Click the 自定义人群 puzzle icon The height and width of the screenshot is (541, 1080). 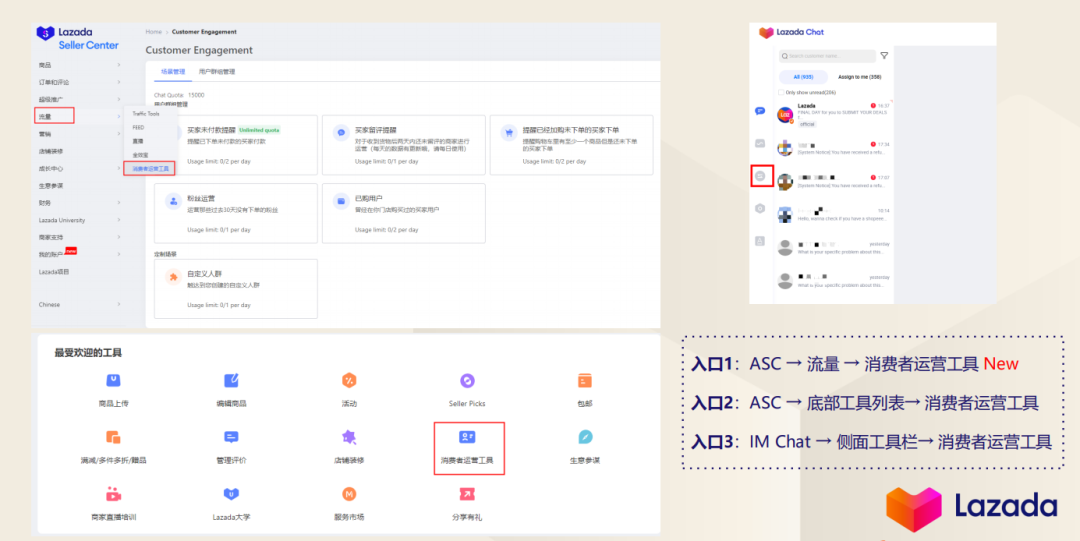[172, 277]
